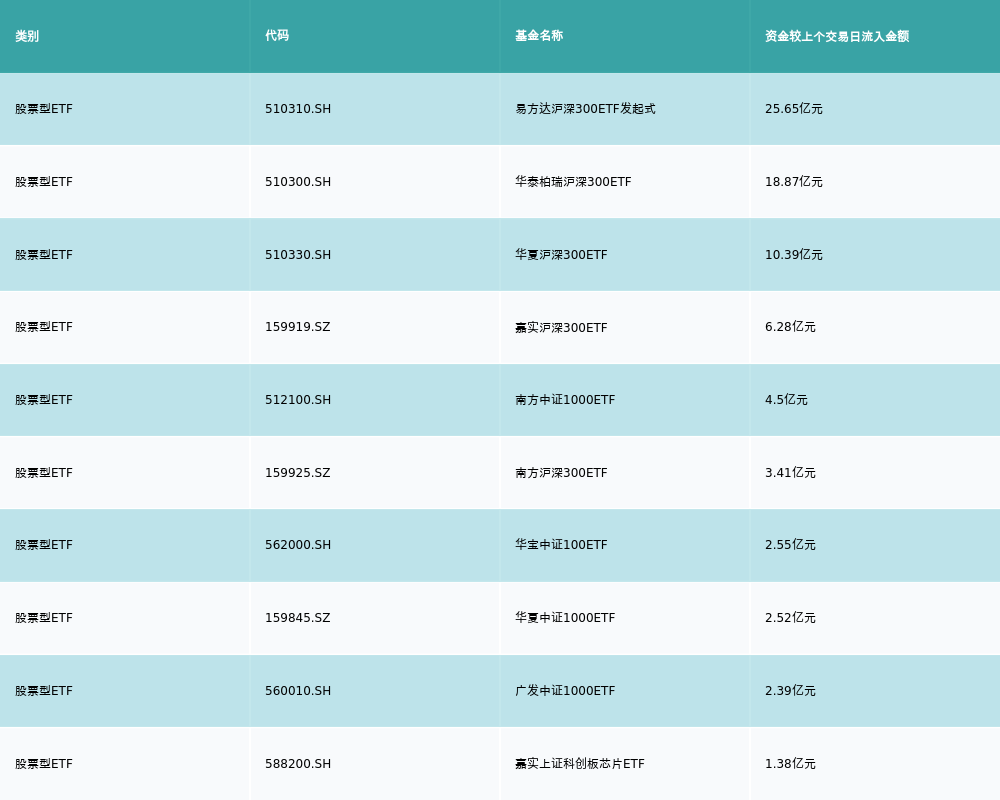Click fund name 华夏中证1000ETF

point(565,618)
